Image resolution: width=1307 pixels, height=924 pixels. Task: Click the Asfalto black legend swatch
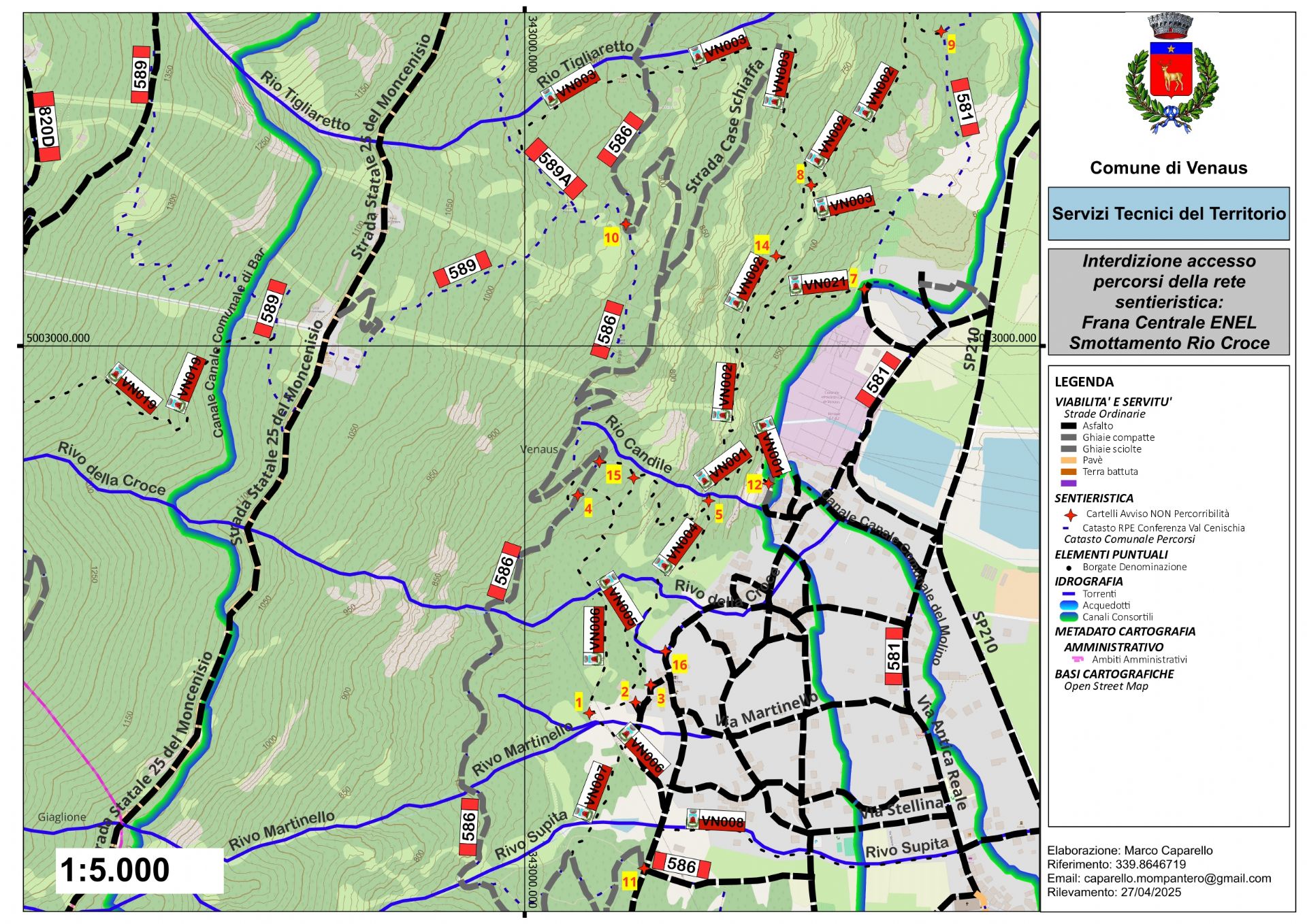1069,426
